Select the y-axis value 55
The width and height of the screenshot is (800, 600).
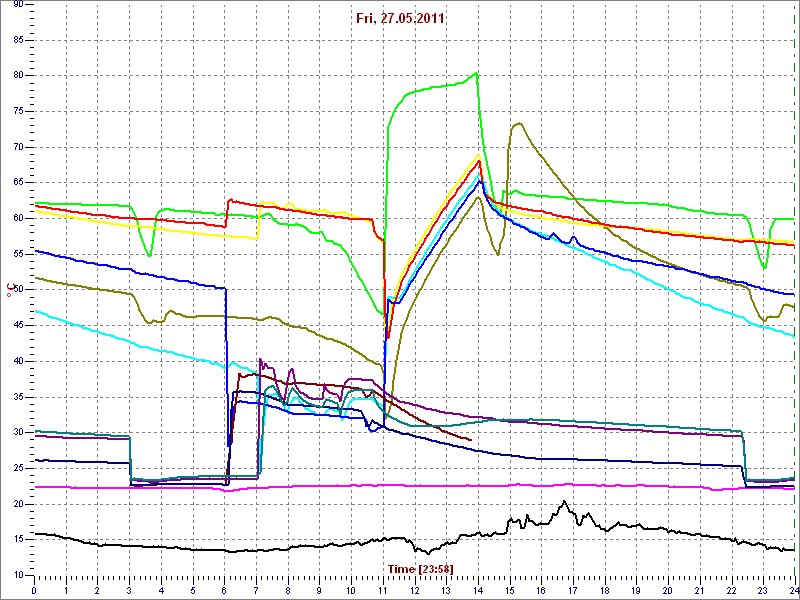[x=16, y=255]
